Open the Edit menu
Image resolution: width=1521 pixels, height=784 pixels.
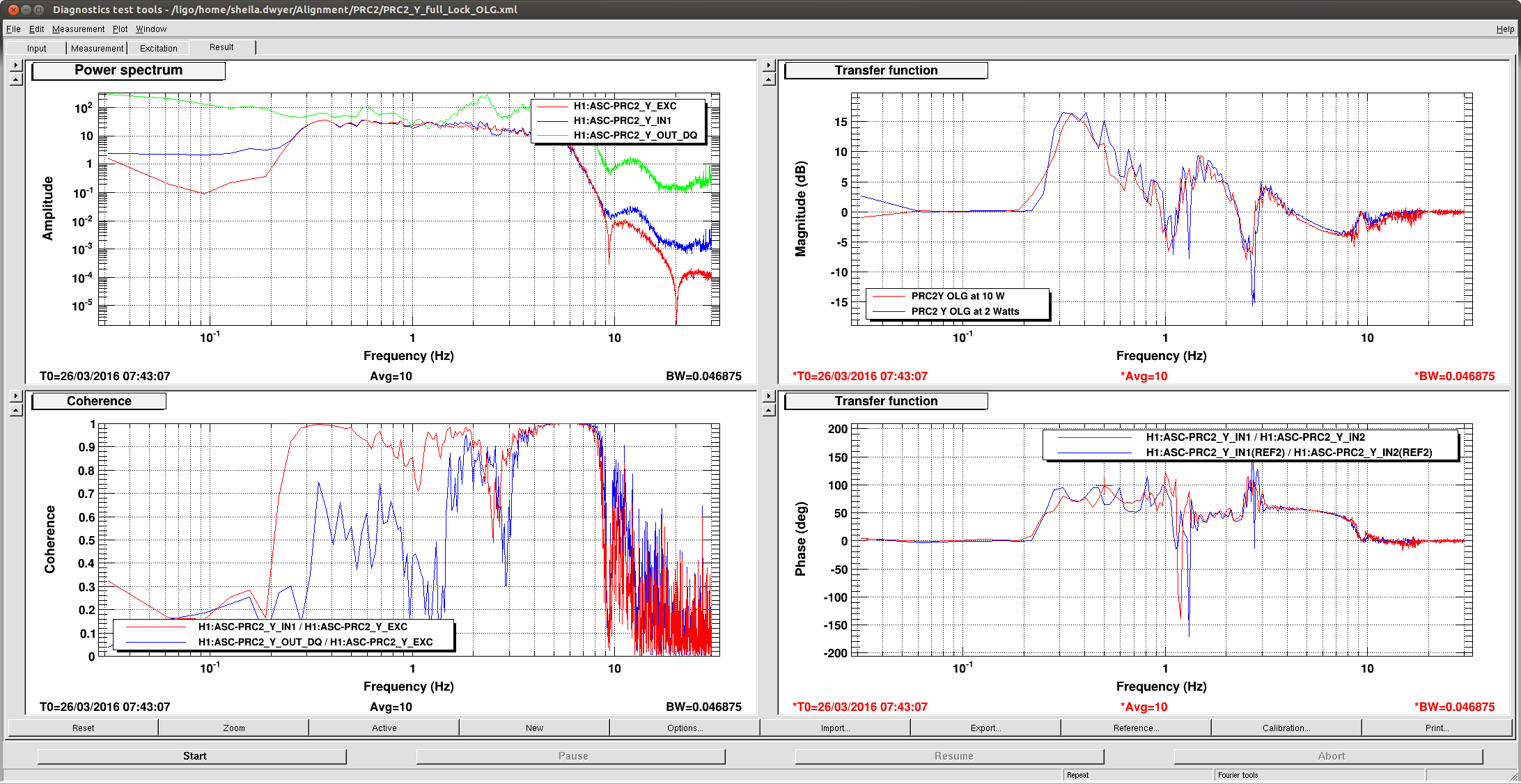(36, 29)
